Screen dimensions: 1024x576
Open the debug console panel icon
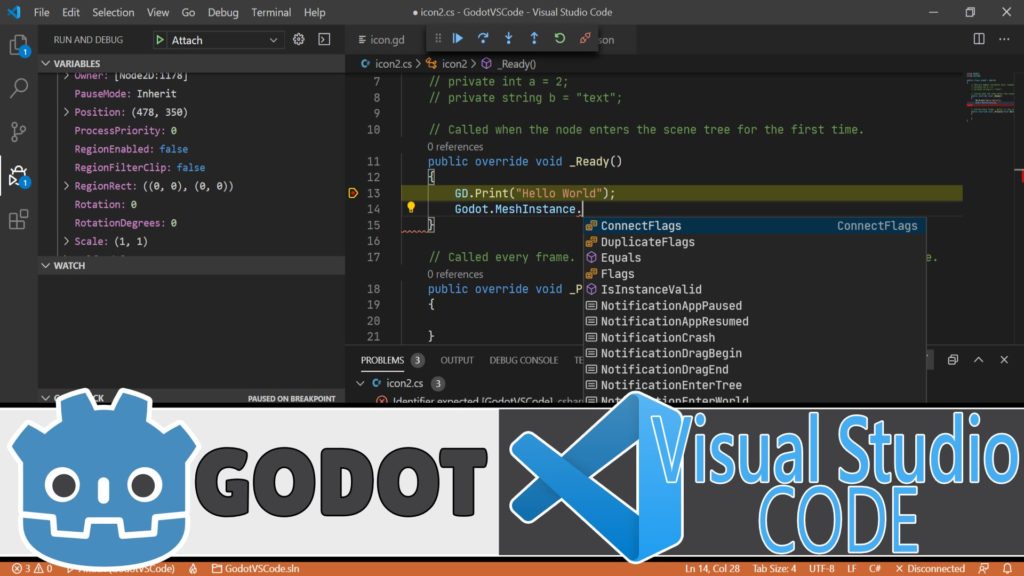[x=324, y=40]
